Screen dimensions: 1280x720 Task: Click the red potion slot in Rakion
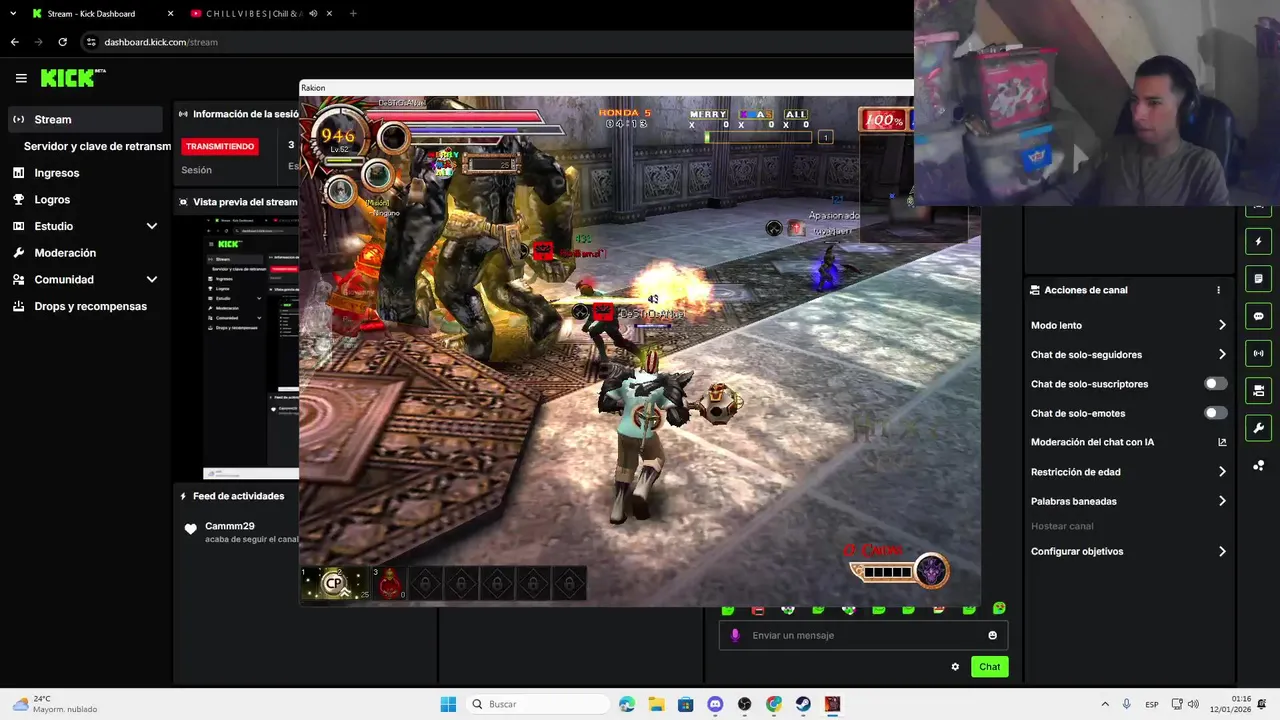[390, 583]
